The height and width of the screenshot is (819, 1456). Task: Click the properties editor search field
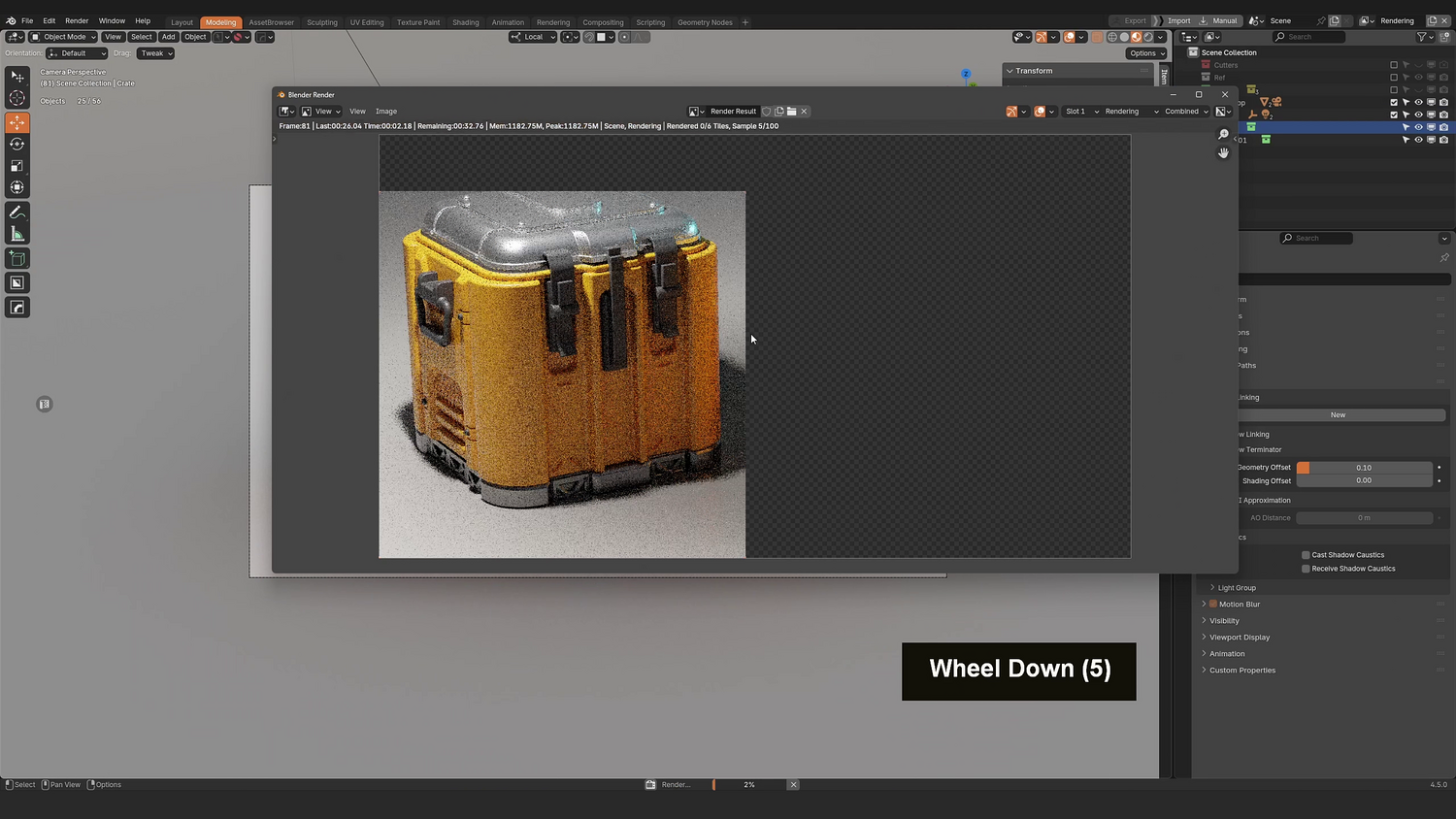[1316, 238]
